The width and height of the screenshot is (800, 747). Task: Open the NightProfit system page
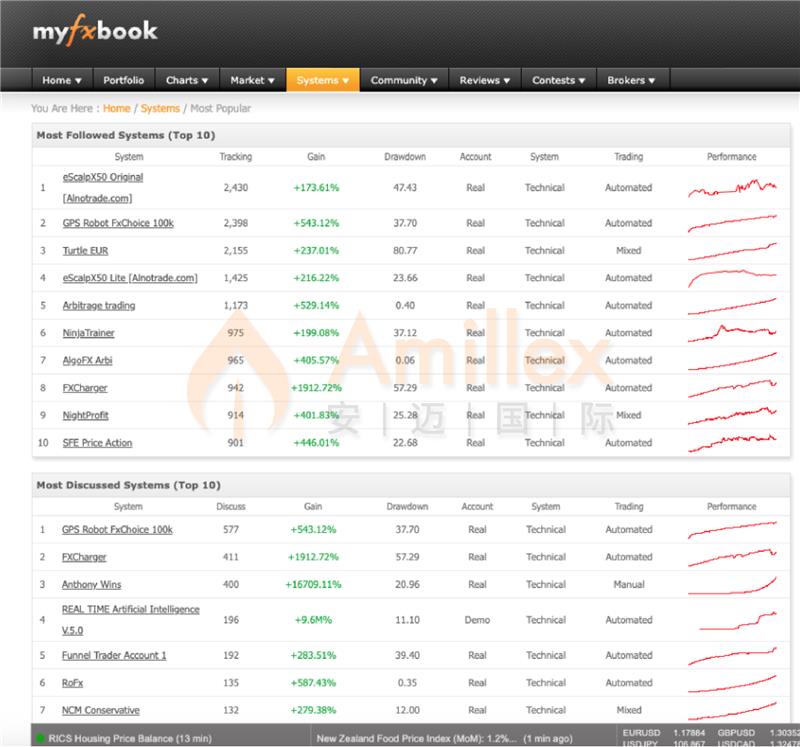(x=85, y=415)
